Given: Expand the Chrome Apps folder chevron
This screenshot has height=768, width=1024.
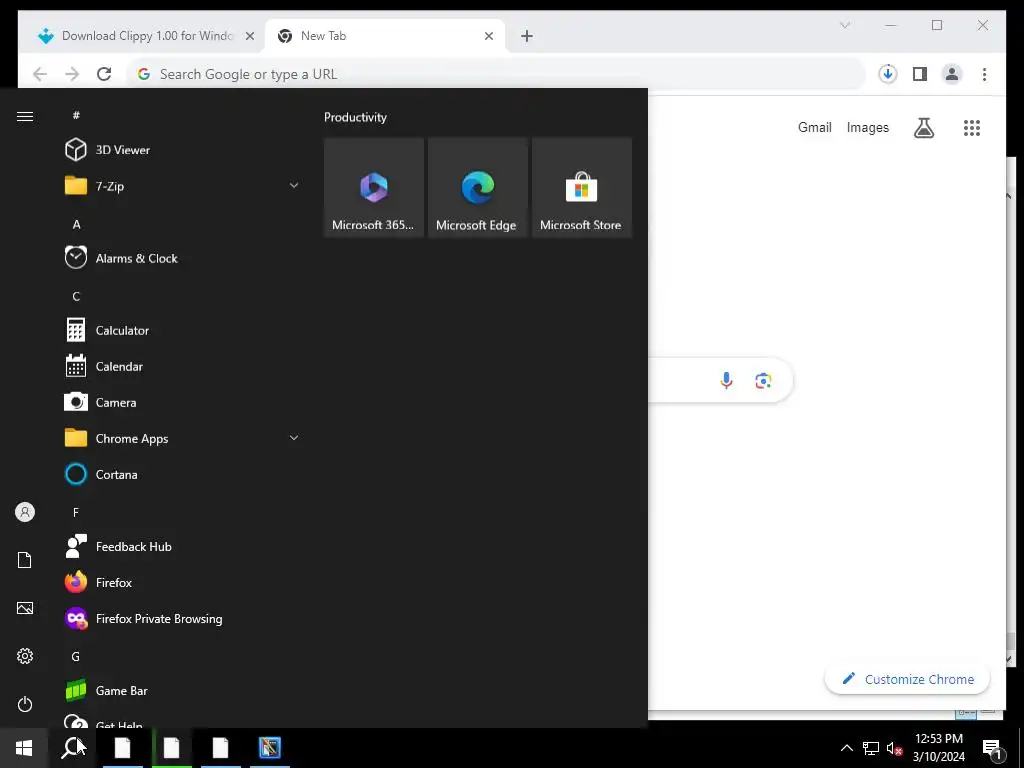Looking at the screenshot, I should (294, 438).
